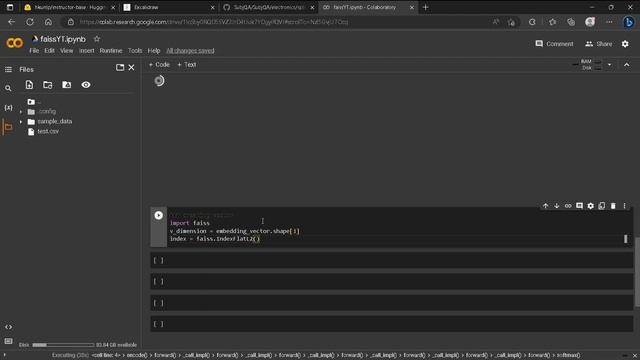The image size is (640, 360).
Task: Mirror cell in tab icon
Action: [602, 206]
